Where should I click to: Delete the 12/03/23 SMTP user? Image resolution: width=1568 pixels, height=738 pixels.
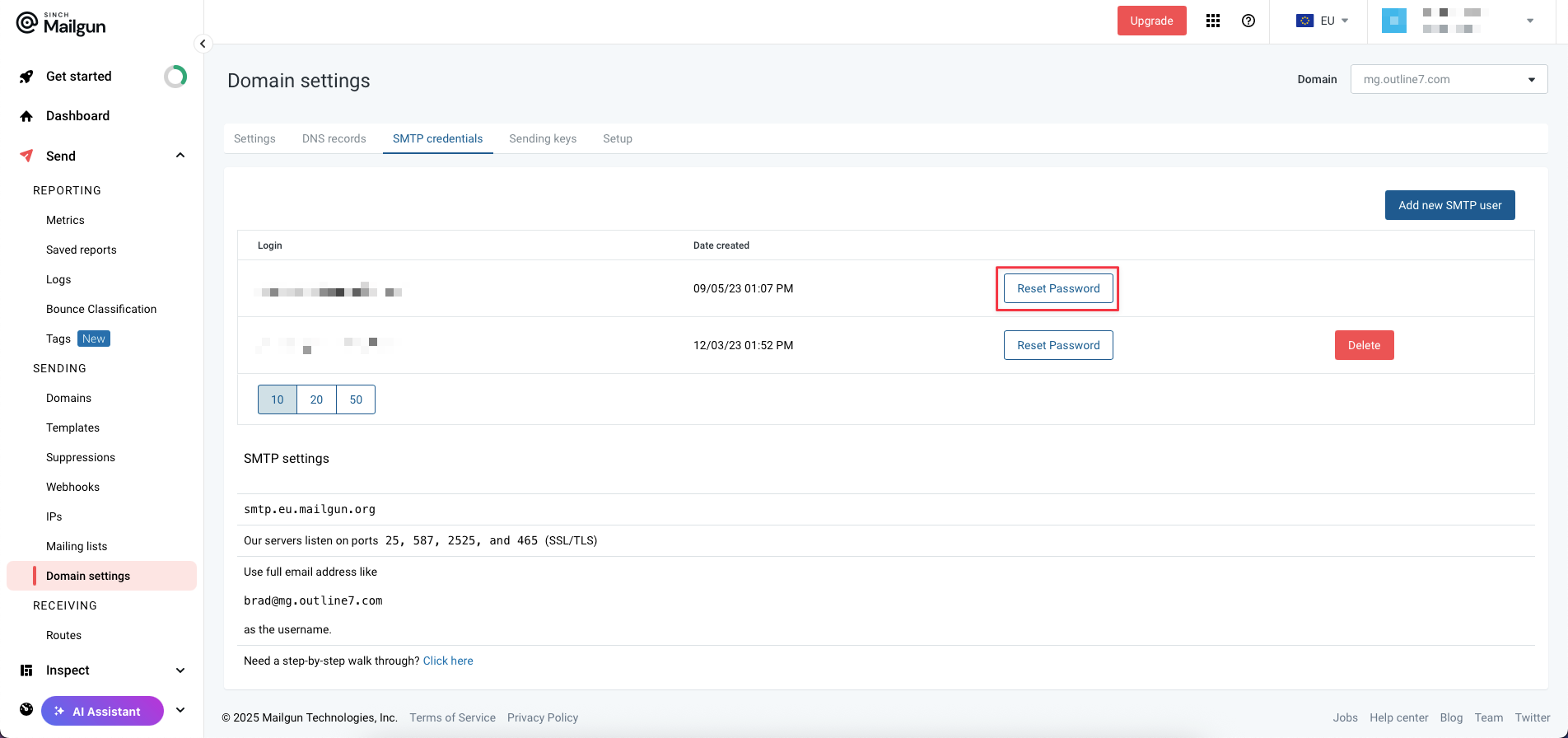(1365, 345)
